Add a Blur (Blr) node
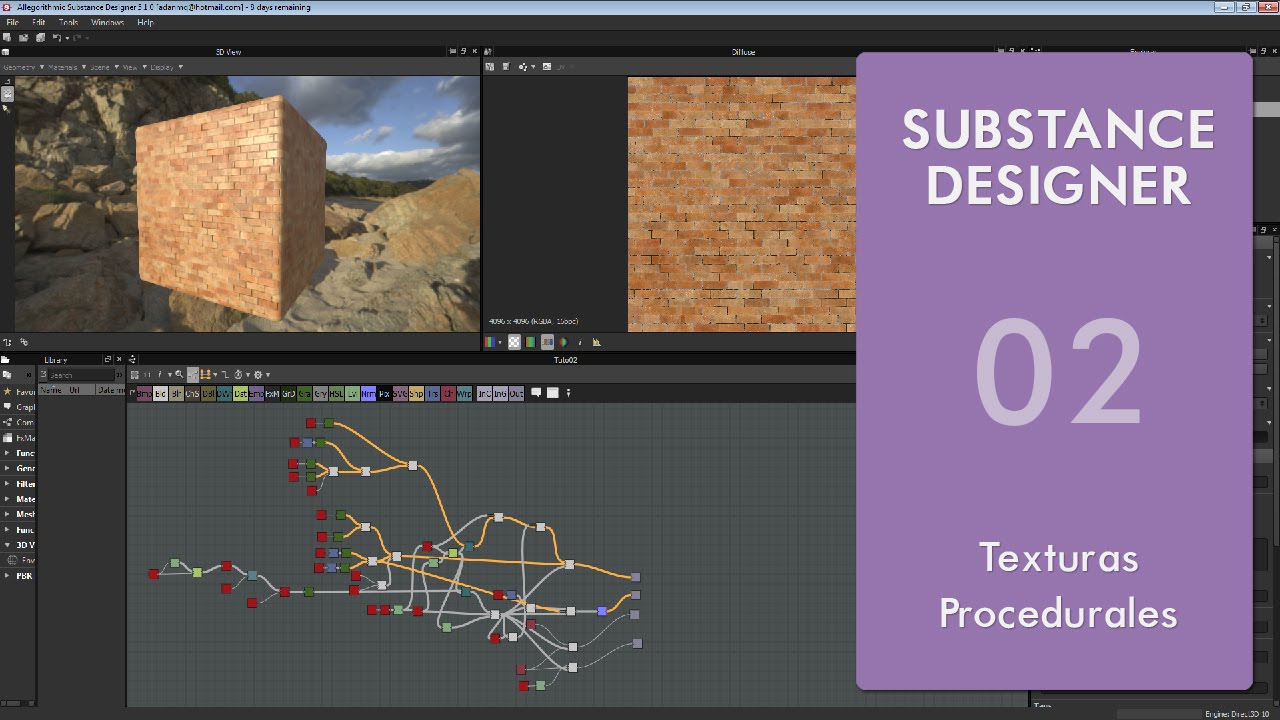The width and height of the screenshot is (1280, 720). pyautogui.click(x=176, y=394)
